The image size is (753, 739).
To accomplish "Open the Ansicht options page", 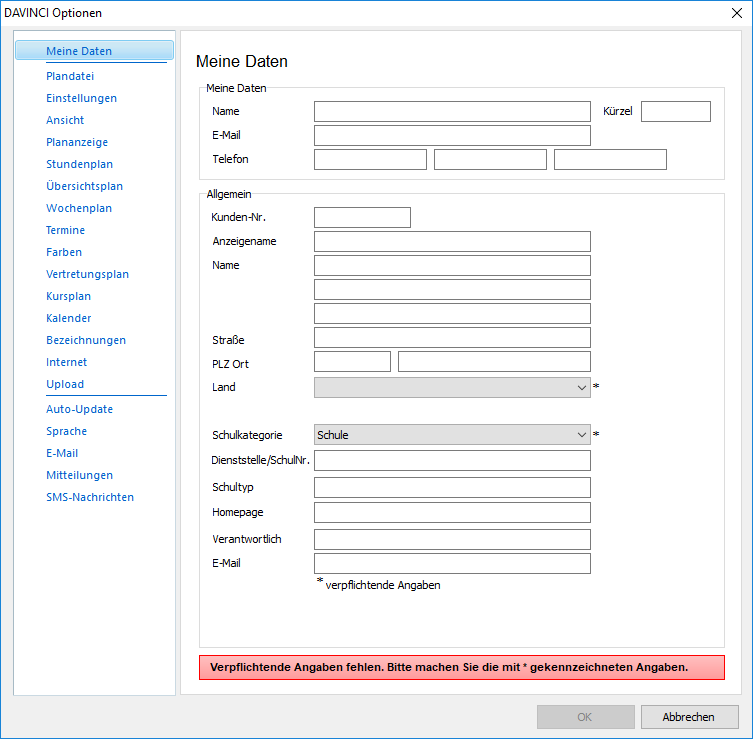I will click(65, 120).
